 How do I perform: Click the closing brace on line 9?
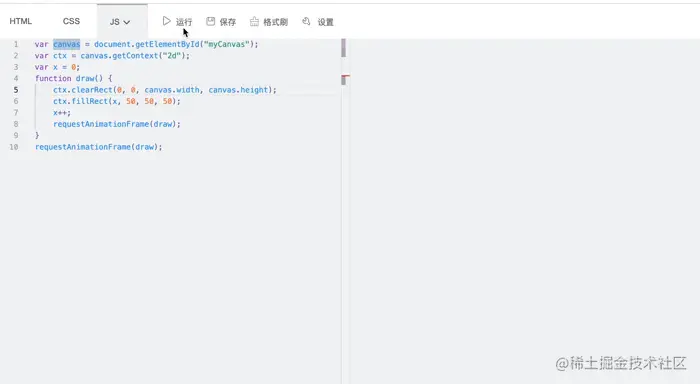37,135
